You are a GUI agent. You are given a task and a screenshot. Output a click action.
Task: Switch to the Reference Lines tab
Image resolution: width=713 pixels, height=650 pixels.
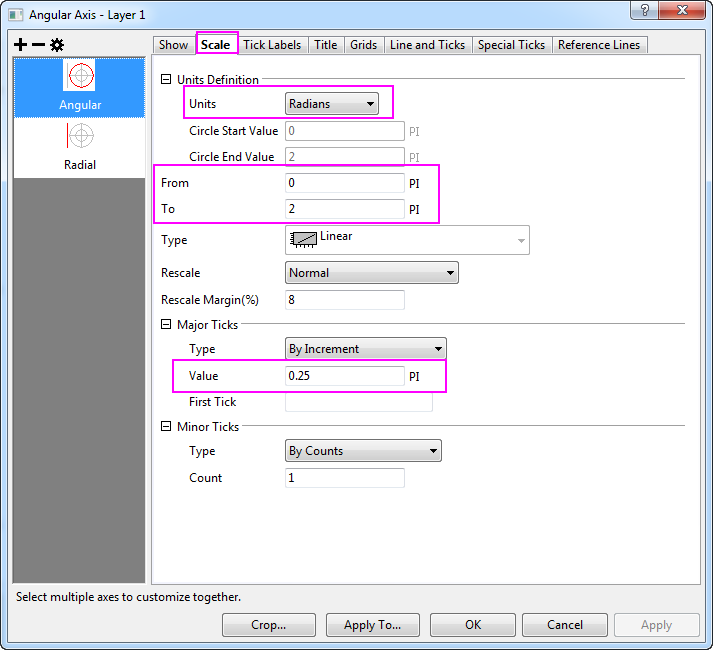click(600, 45)
